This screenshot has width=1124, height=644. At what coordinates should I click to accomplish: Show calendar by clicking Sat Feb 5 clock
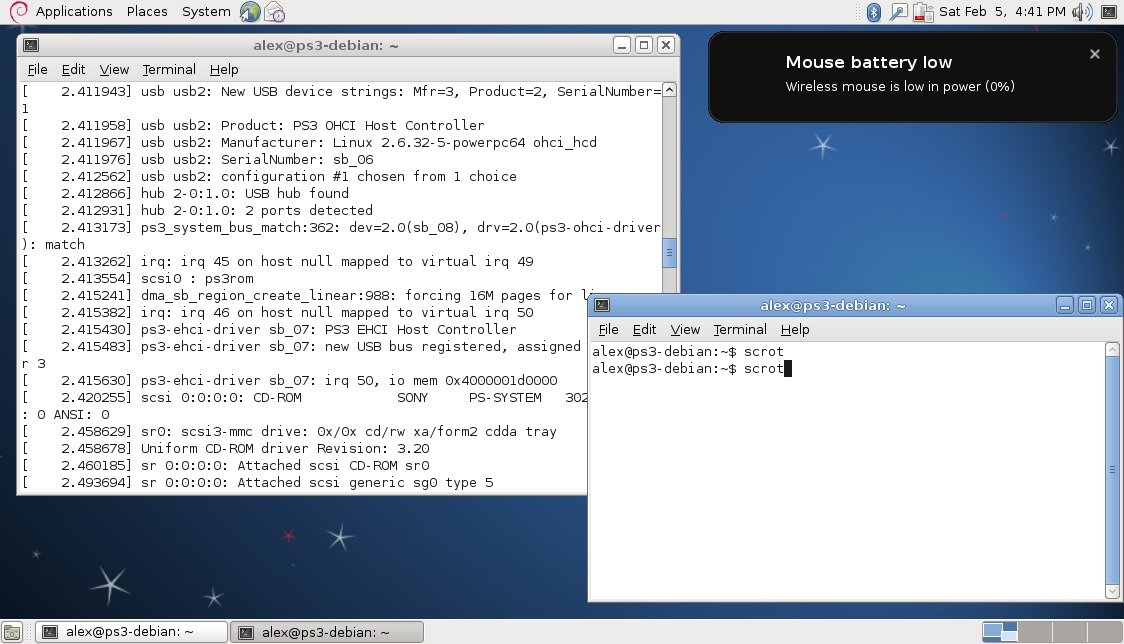click(x=1001, y=11)
